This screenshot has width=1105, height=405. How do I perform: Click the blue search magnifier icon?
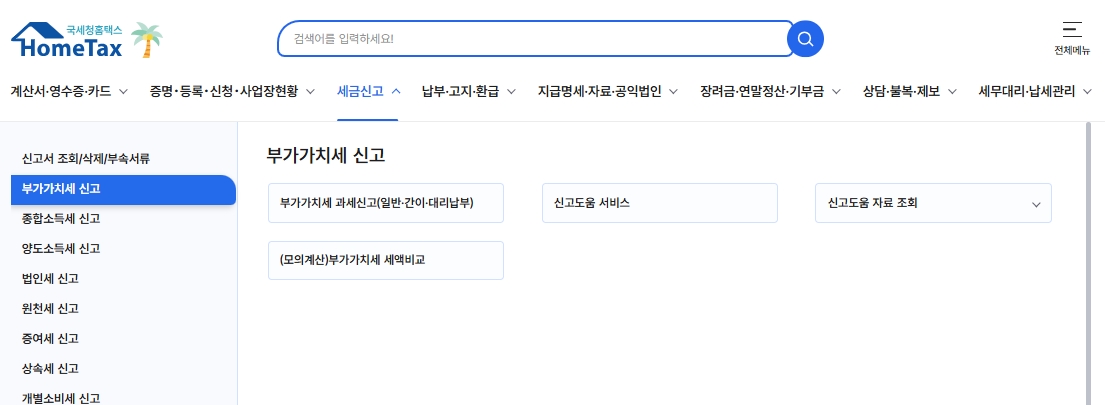[805, 39]
